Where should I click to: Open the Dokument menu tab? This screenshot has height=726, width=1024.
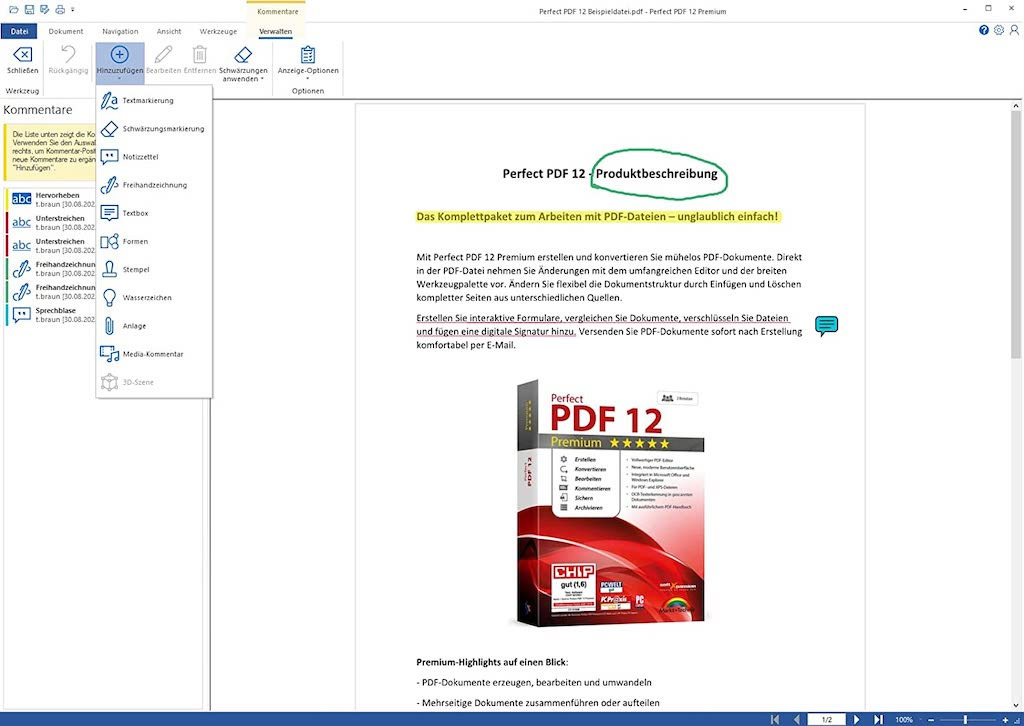(66, 31)
